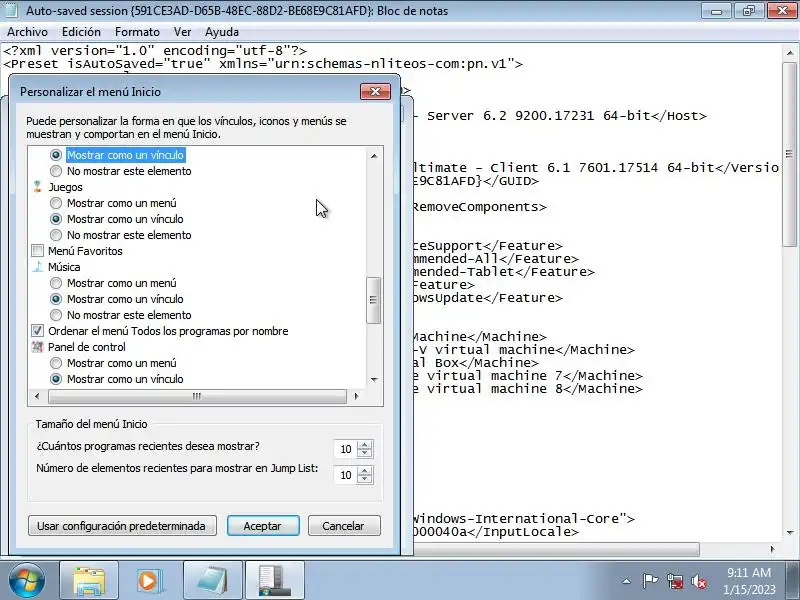The width and height of the screenshot is (800, 600).
Task: Dismiss dialog with Cancelar button
Action: [x=344, y=526]
